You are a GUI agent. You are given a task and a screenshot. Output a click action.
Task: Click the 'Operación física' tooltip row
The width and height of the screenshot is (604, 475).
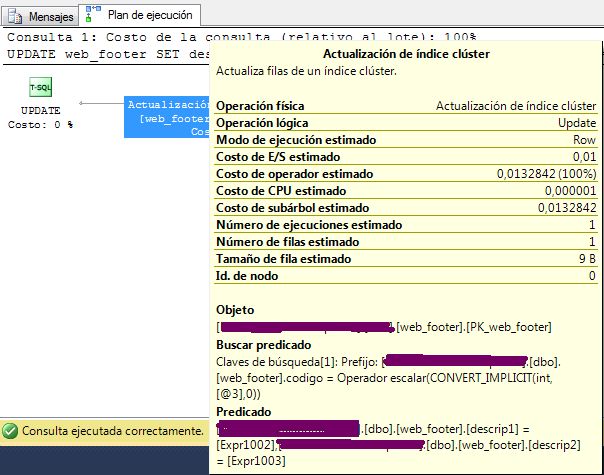click(406, 106)
